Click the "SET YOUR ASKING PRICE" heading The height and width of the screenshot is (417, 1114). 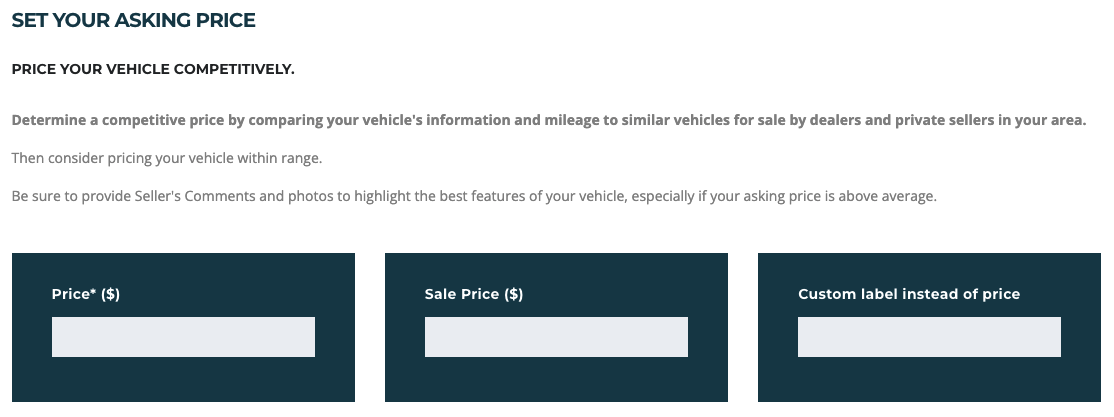[x=133, y=20]
